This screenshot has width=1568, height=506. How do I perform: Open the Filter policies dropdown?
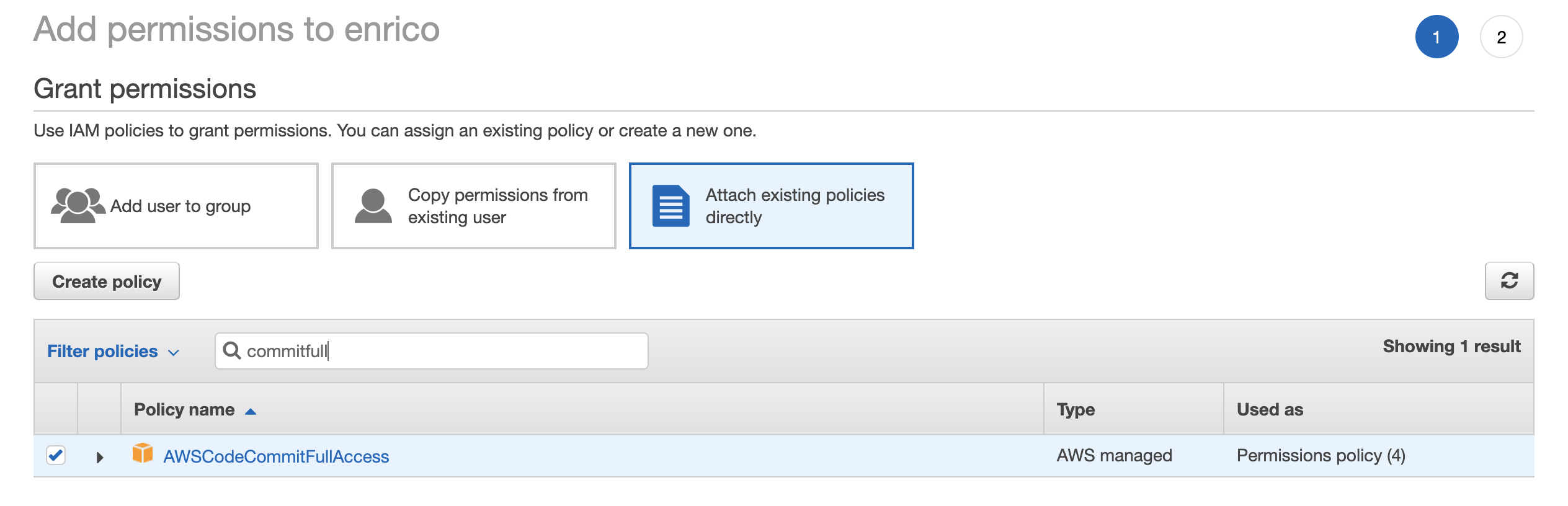pos(113,351)
